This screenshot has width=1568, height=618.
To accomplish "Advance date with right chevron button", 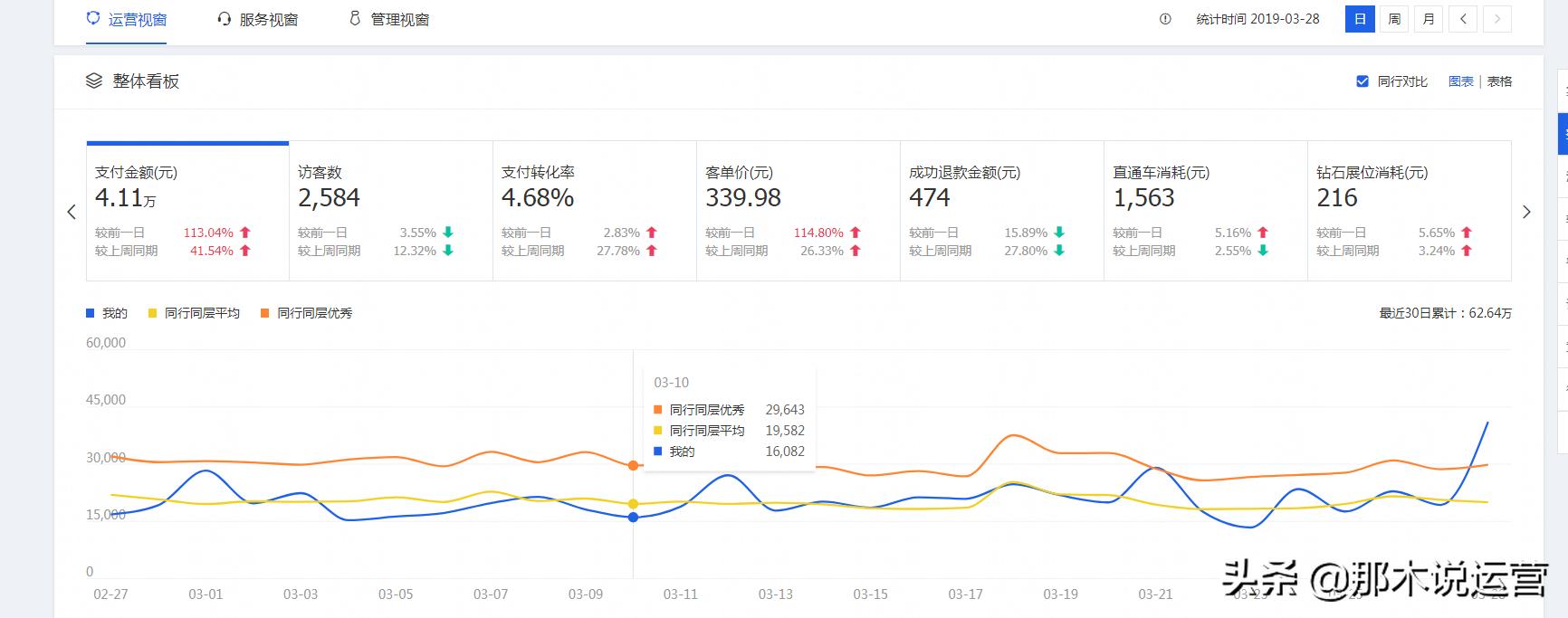I will click(1497, 19).
